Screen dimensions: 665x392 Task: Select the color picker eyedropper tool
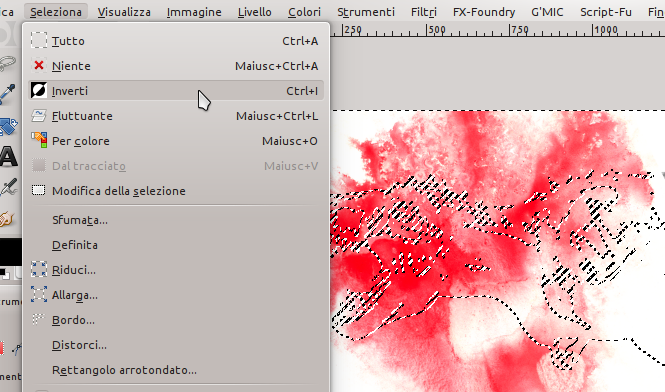pyautogui.click(x=8, y=93)
